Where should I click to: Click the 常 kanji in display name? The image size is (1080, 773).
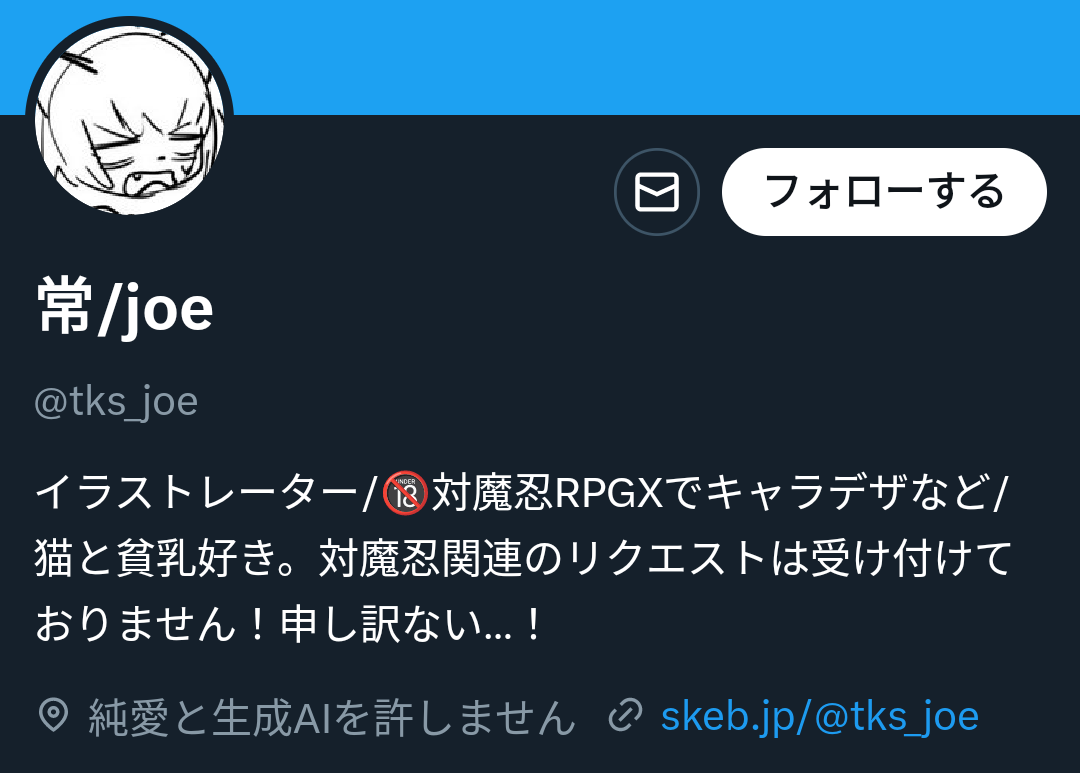coord(65,307)
